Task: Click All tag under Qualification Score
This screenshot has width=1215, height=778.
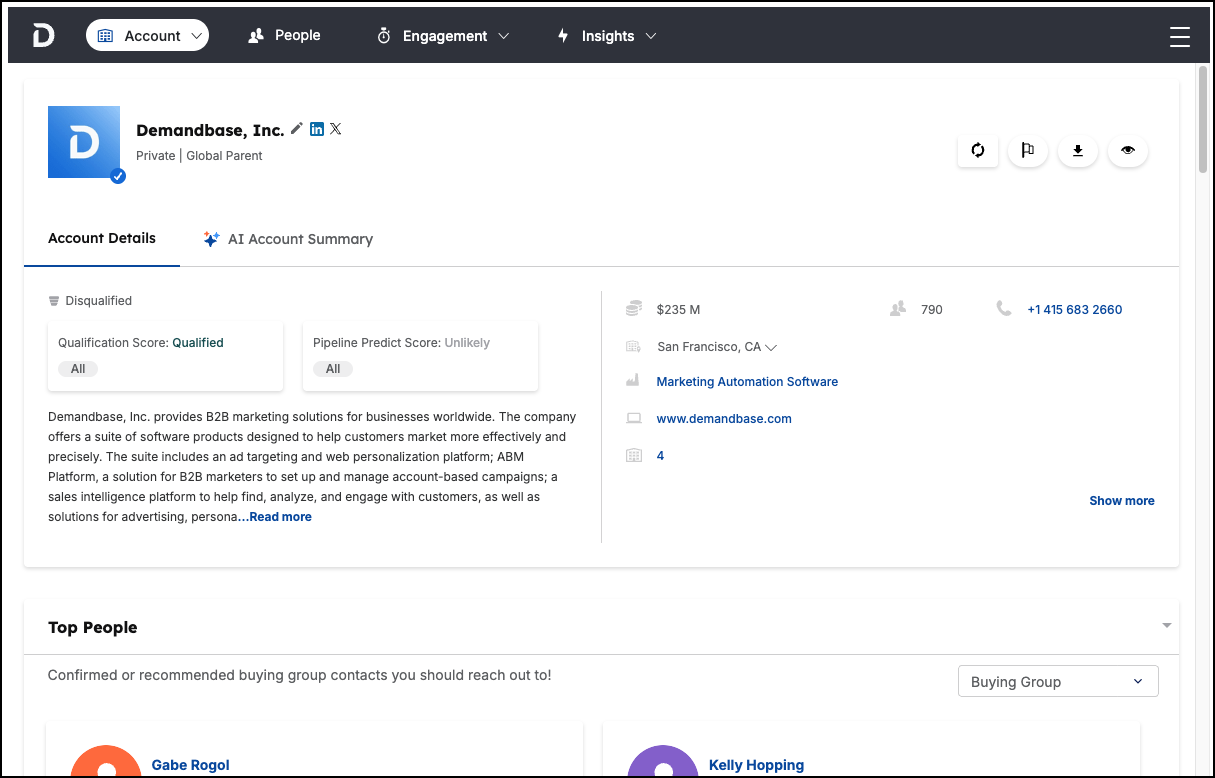Action: (78, 369)
